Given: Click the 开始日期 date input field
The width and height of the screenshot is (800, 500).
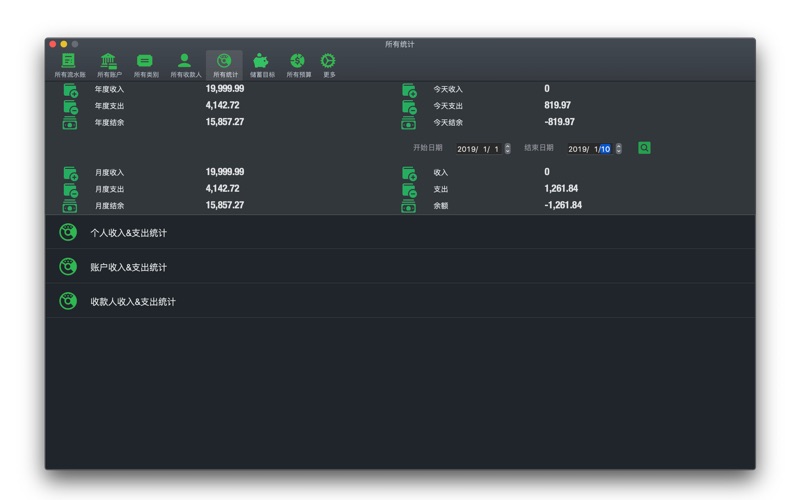Looking at the screenshot, I should click(478, 149).
